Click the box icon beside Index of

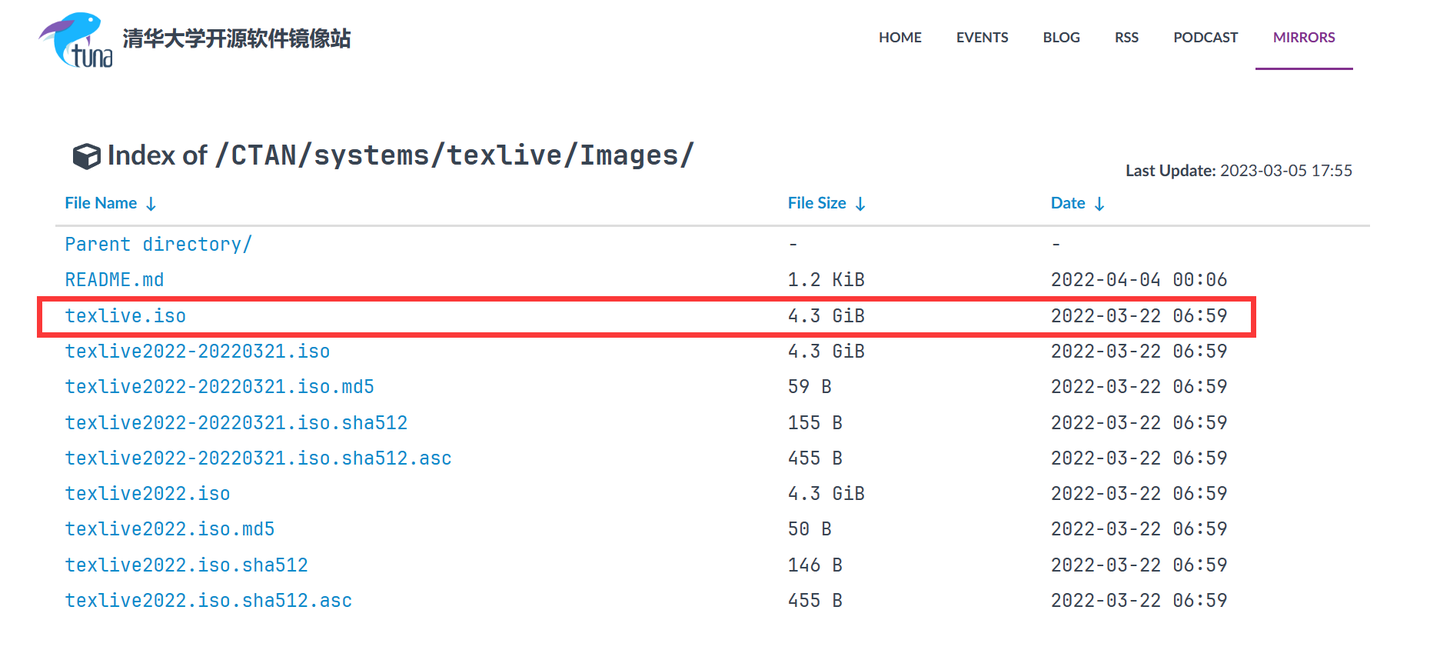[x=86, y=157]
